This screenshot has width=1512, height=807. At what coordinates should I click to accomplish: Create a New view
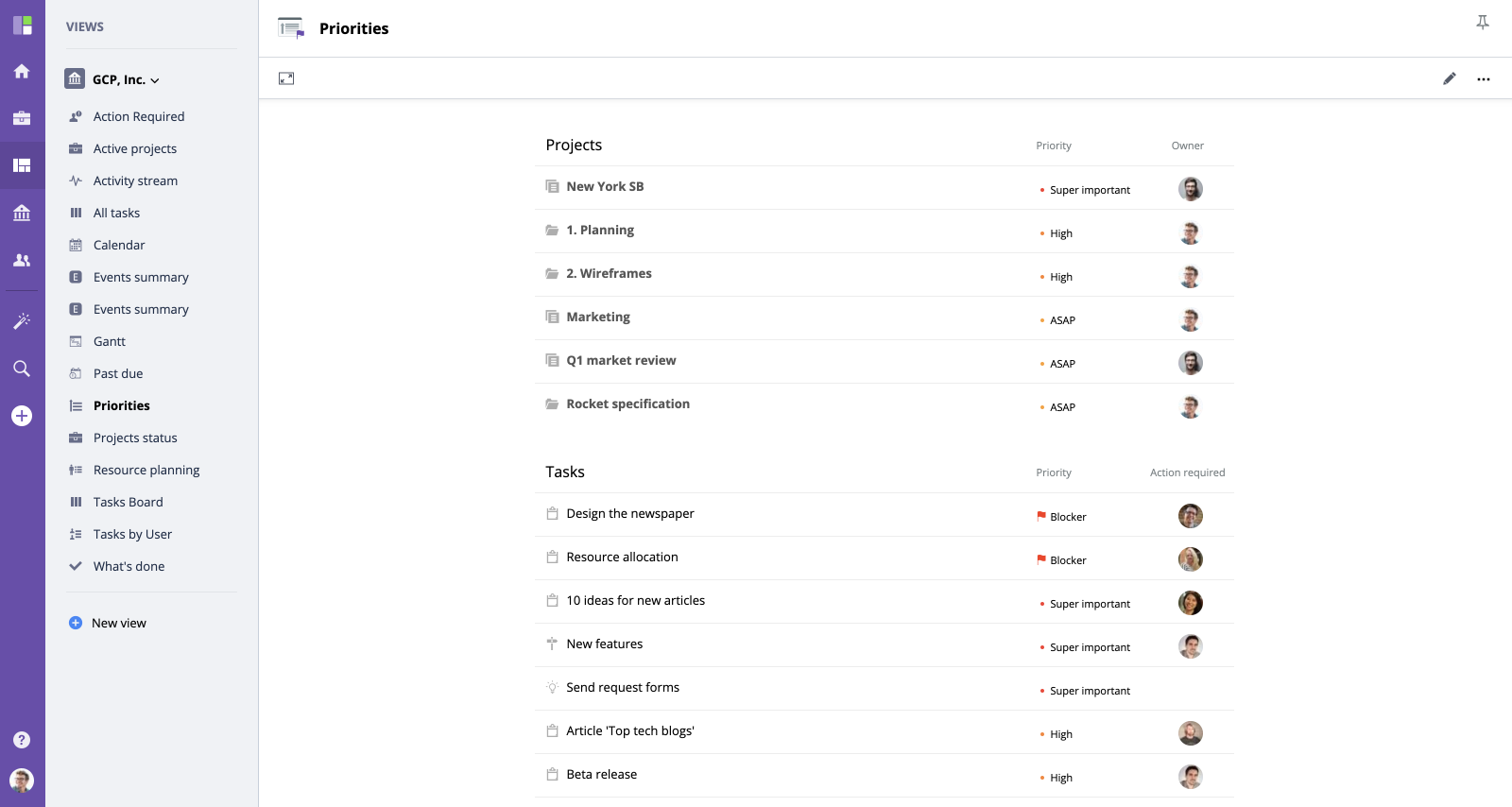tap(108, 623)
